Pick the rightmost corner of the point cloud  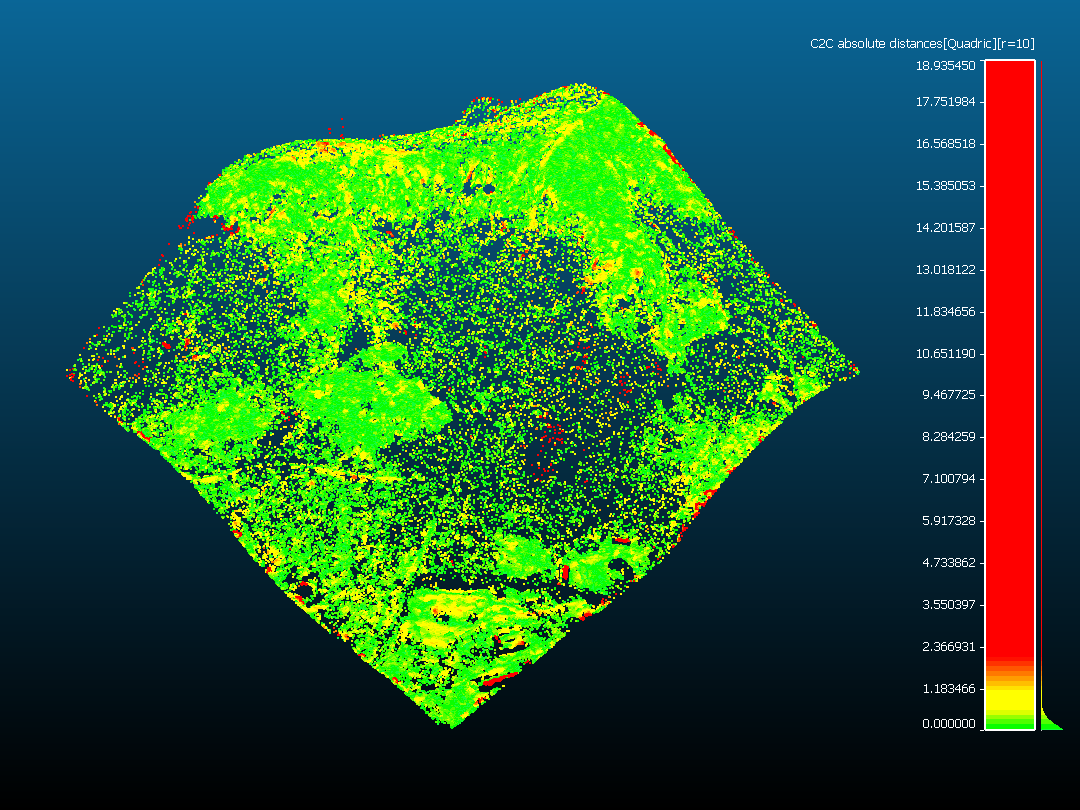click(x=856, y=372)
